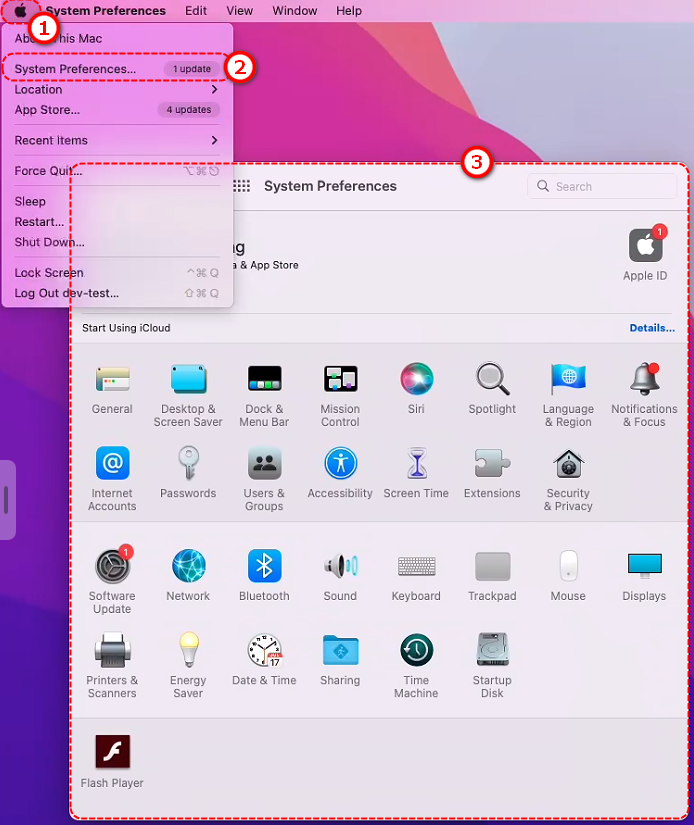
Task: Open the Siri preferences pane
Action: [416, 388]
